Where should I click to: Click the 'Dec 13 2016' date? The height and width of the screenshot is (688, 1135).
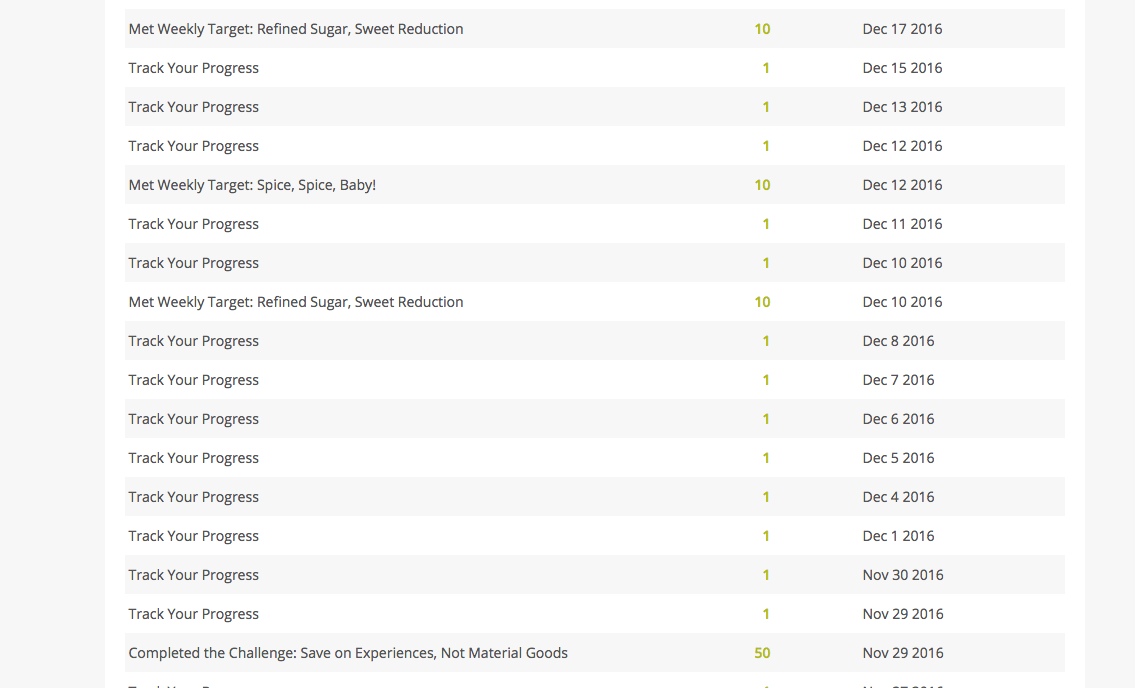point(902,107)
